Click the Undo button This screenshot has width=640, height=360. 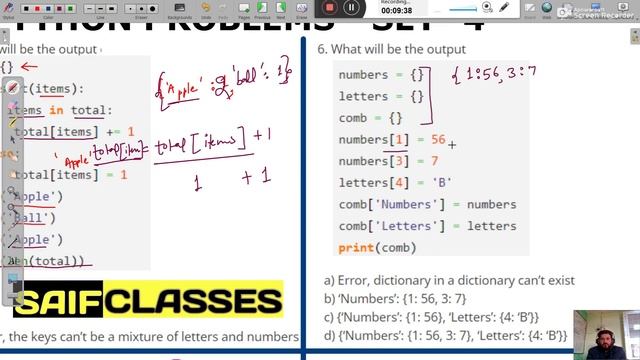[x=206, y=10]
